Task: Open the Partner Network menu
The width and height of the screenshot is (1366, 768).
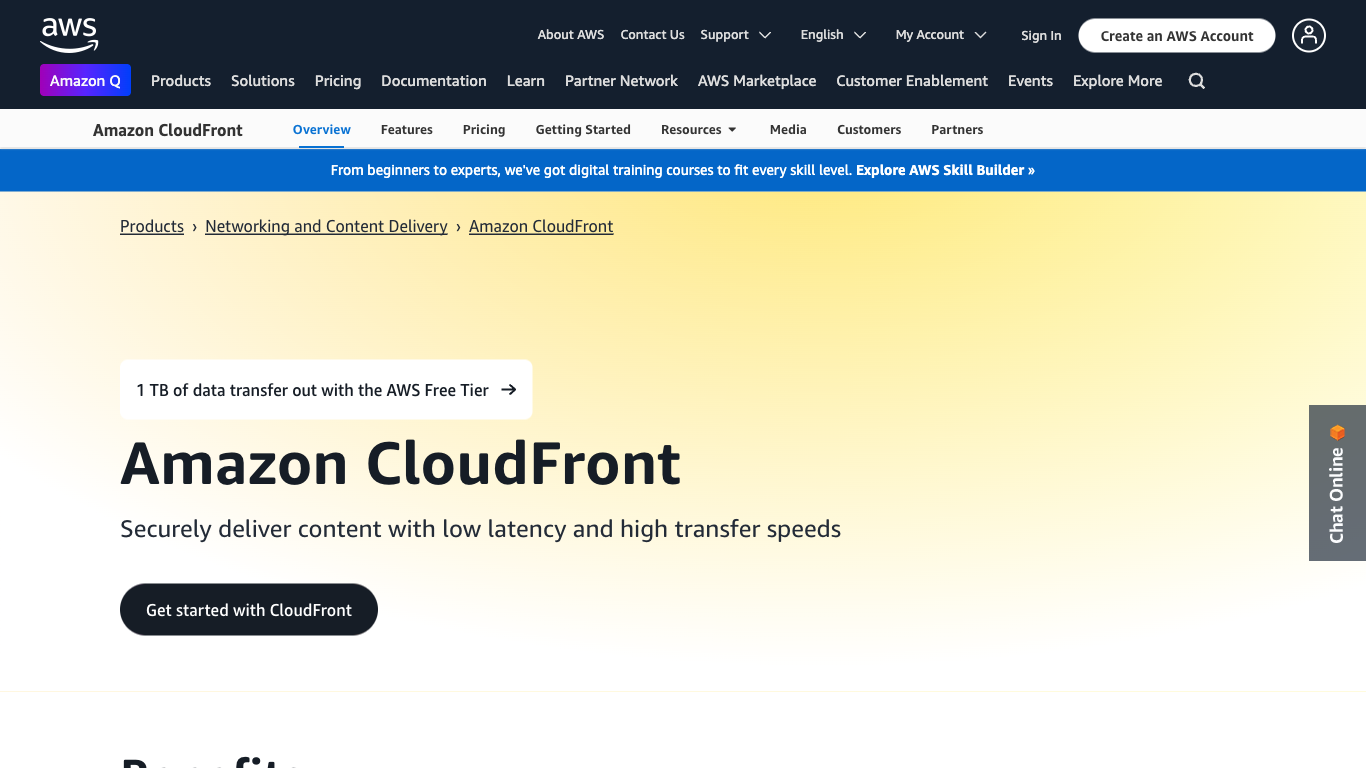Action: 621,81
